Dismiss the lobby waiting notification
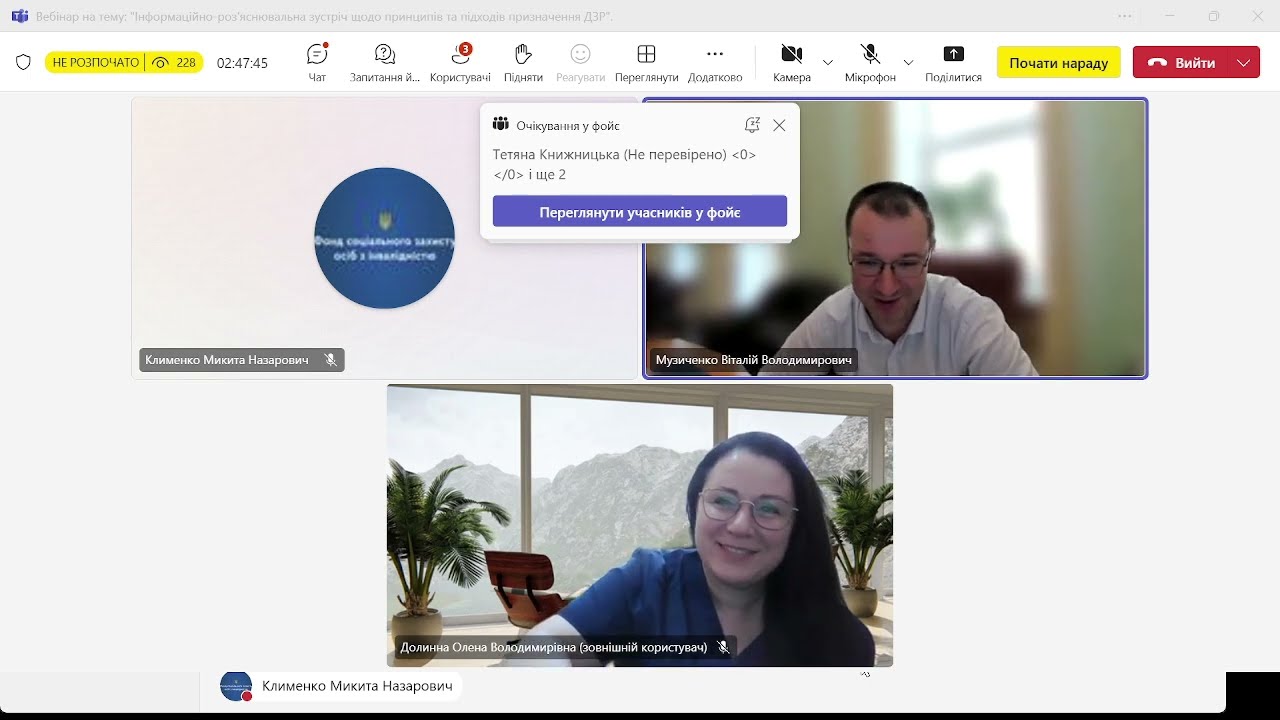The width and height of the screenshot is (1280, 720). 780,125
